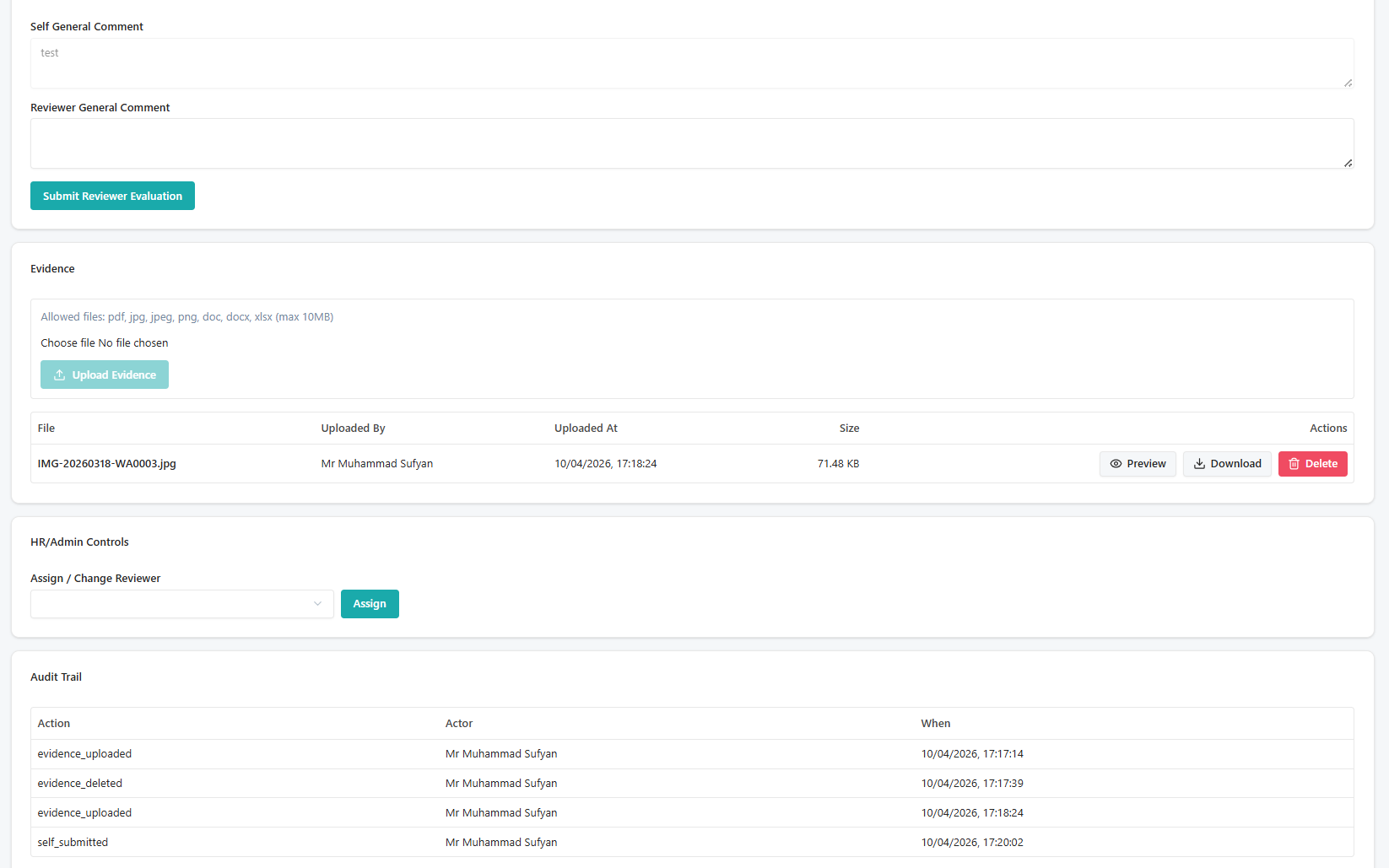Click the download arrow icon
Viewport: 1389px width, 868px height.
1199,464
